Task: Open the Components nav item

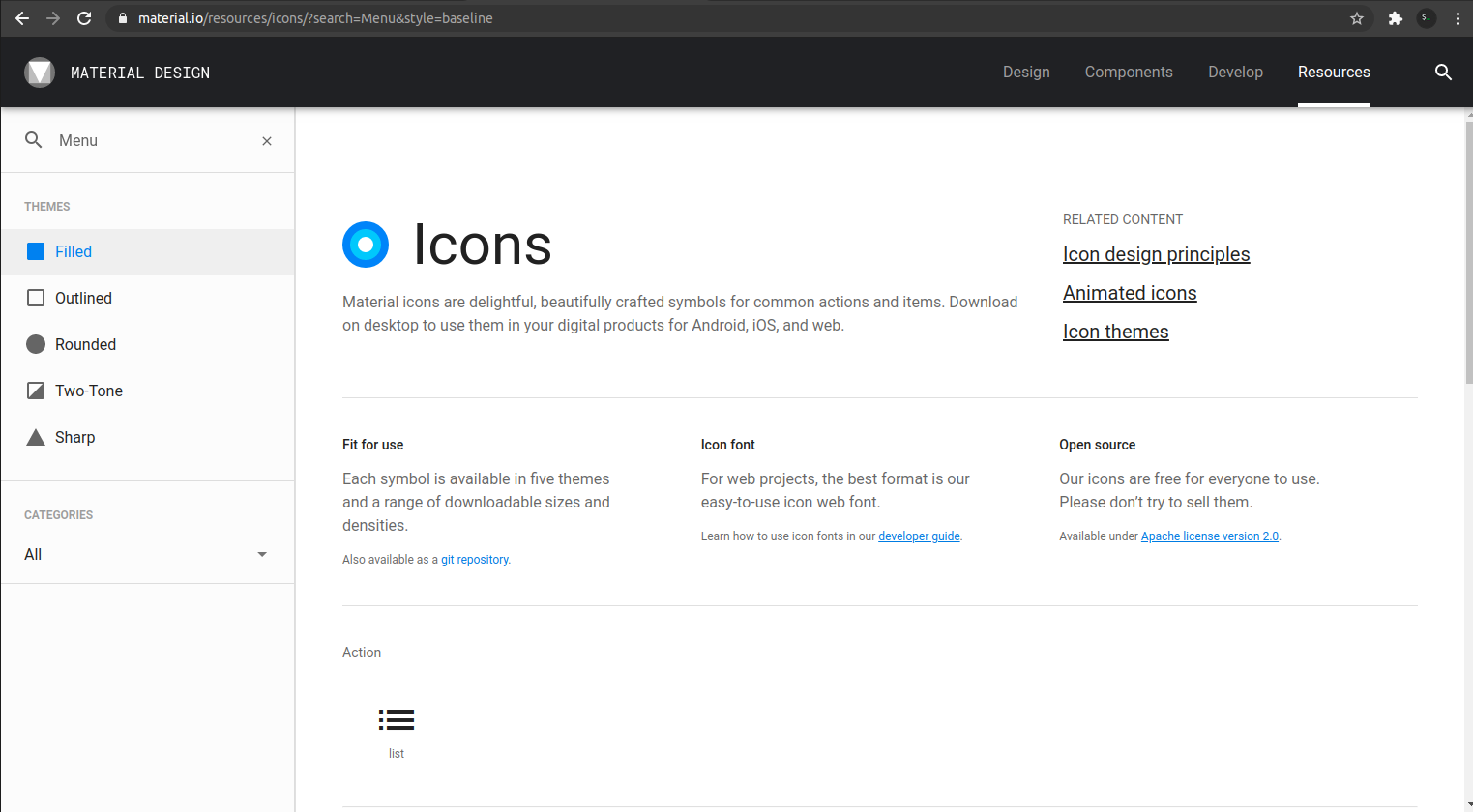Action: [x=1129, y=72]
